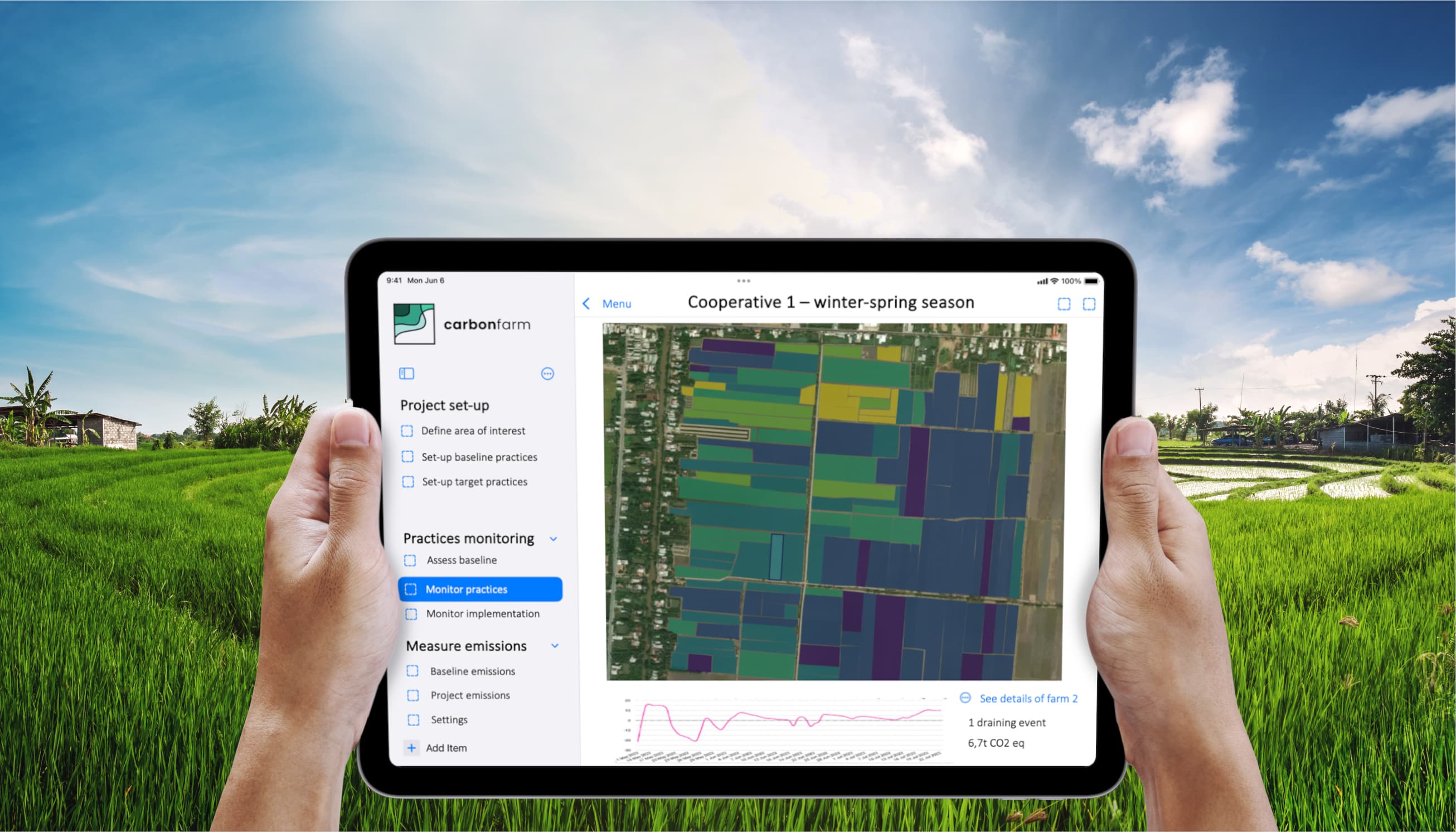This screenshot has width=1456, height=832.
Task: Open the Project emissions menu item
Action: [469, 695]
